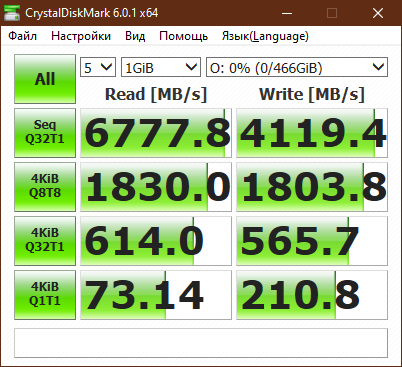Open the drive selector O: 0% (0/466GiB)
402x367 pixels.
(297, 68)
